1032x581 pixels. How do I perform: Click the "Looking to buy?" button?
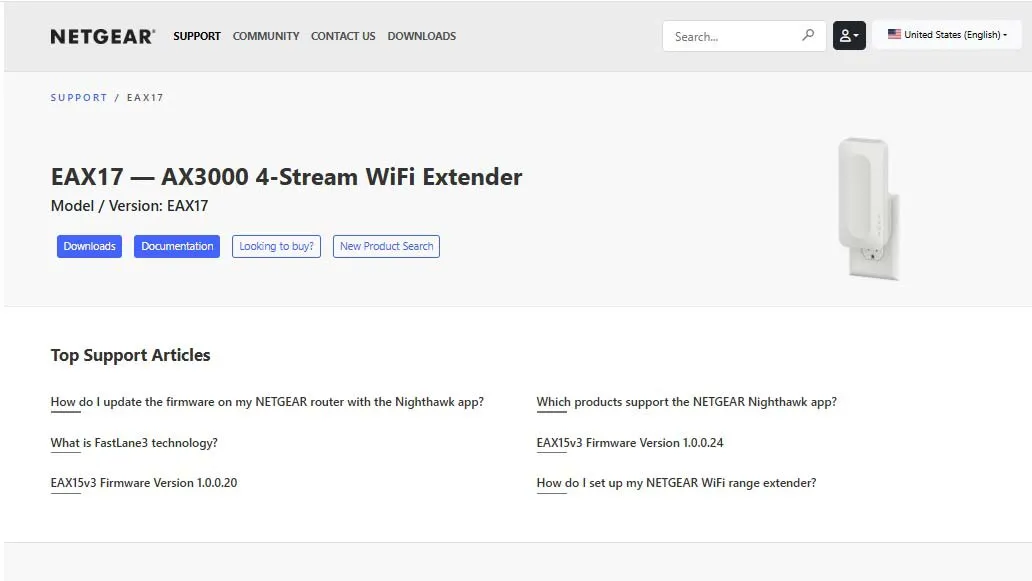tap(276, 246)
